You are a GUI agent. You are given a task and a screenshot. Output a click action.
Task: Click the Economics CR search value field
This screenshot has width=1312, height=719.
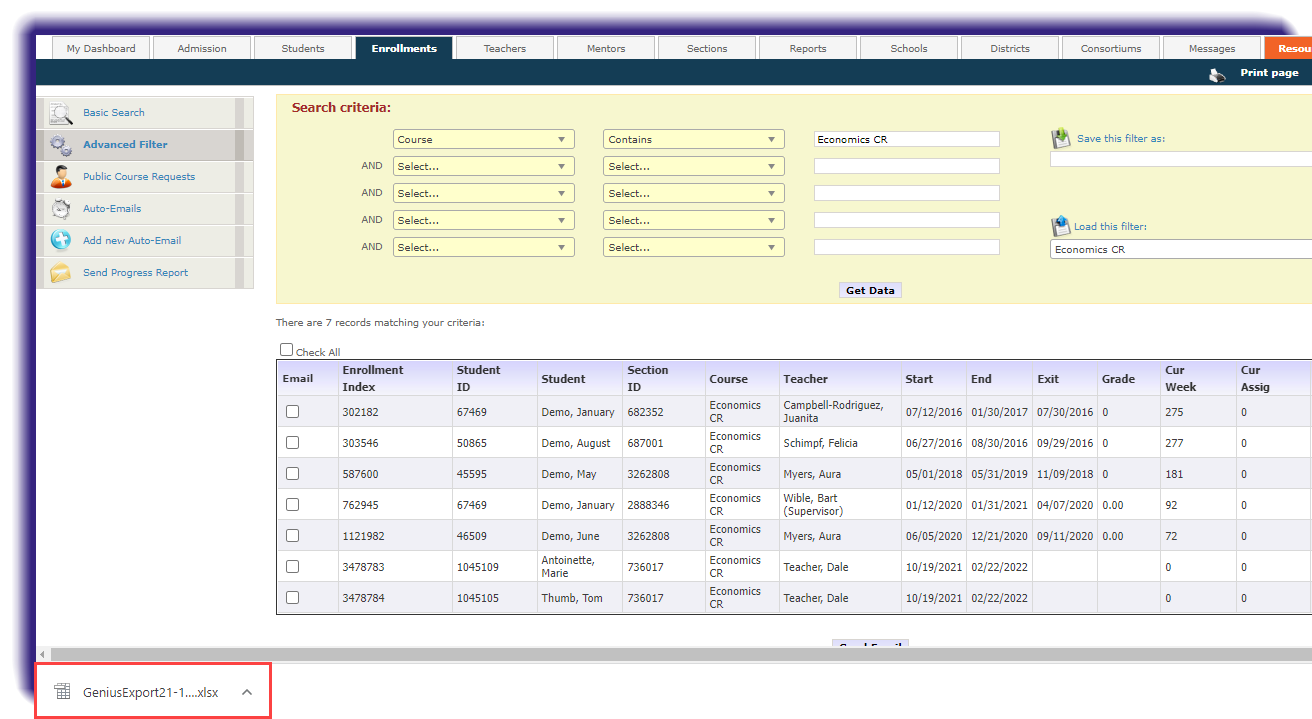click(906, 140)
